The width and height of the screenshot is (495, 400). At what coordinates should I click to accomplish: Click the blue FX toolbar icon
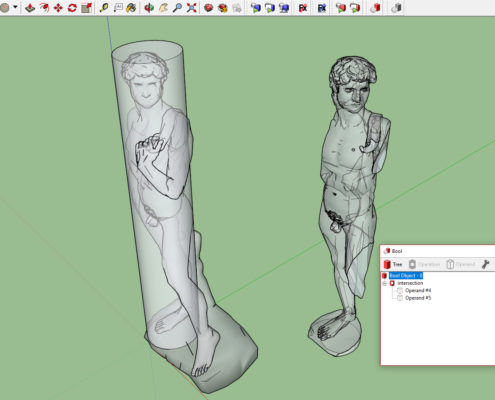coord(322,8)
